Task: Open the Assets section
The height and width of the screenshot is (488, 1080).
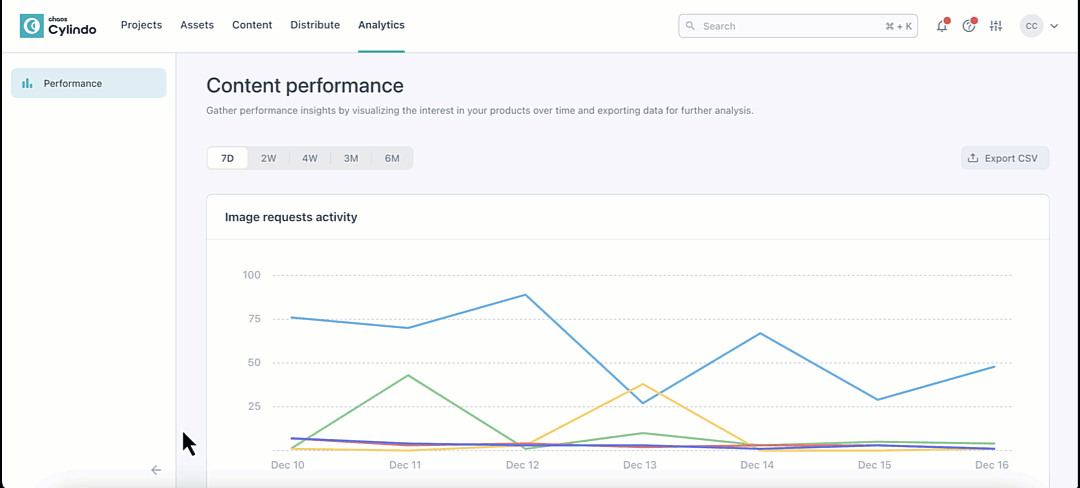Action: click(197, 25)
